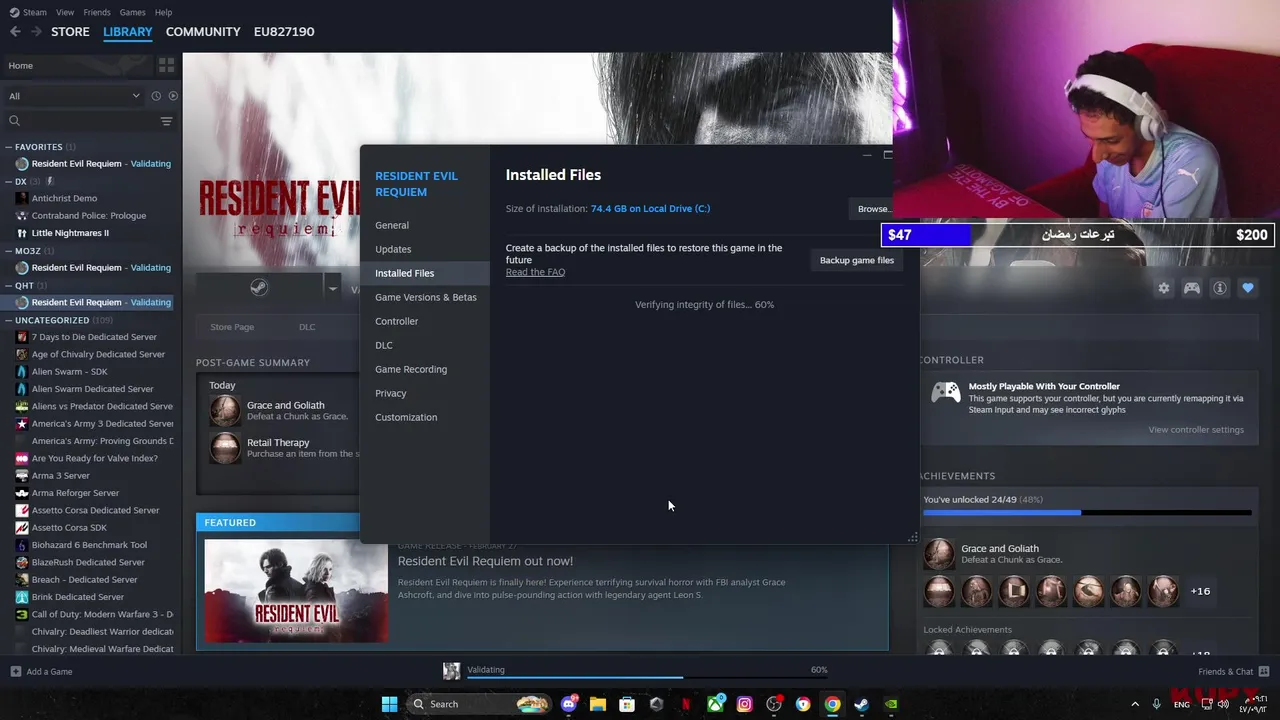The width and height of the screenshot is (1280, 720).
Task: Open the Resident Evil Requiem featured news thumbnail
Action: point(296,590)
